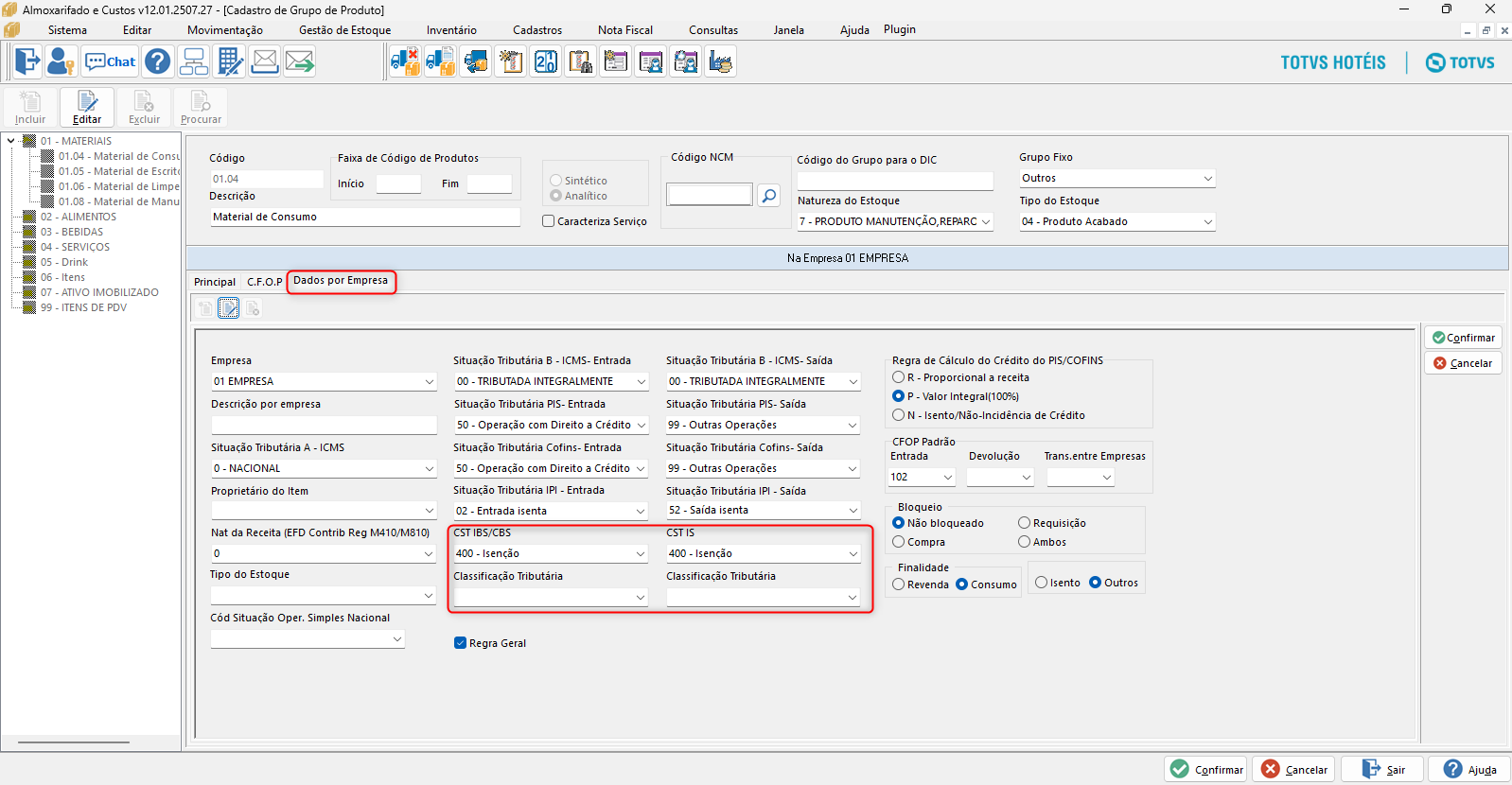Click the building with pencil icon

pos(230,61)
